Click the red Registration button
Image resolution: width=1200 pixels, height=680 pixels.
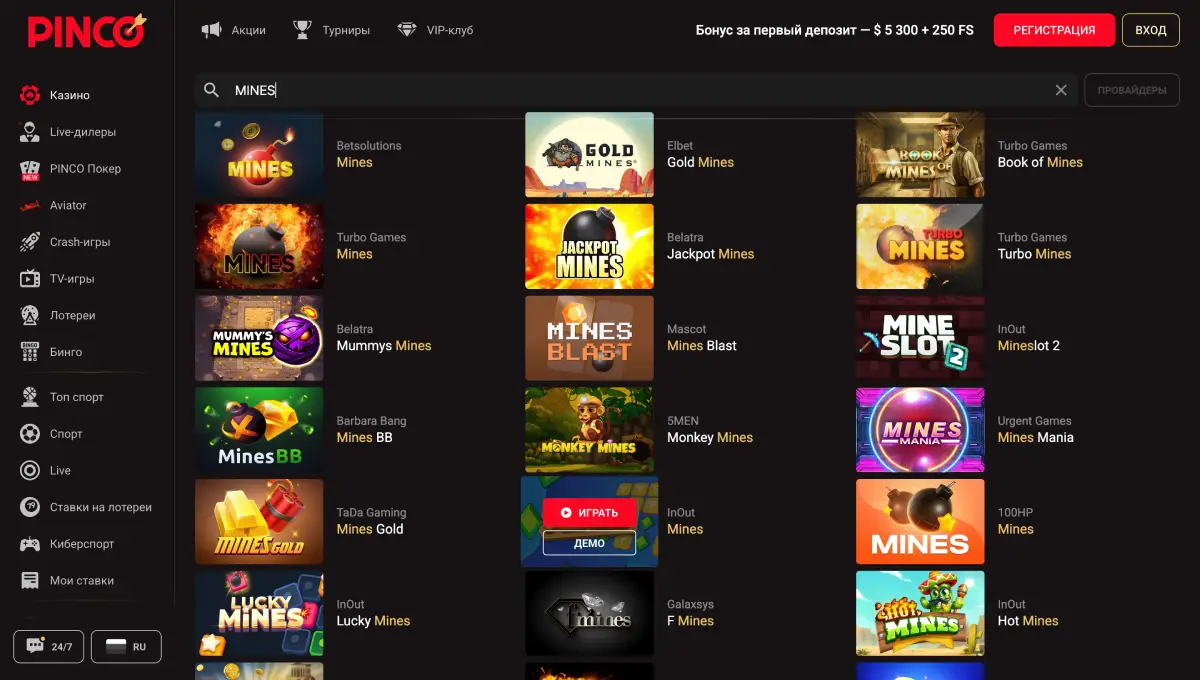(x=1054, y=30)
